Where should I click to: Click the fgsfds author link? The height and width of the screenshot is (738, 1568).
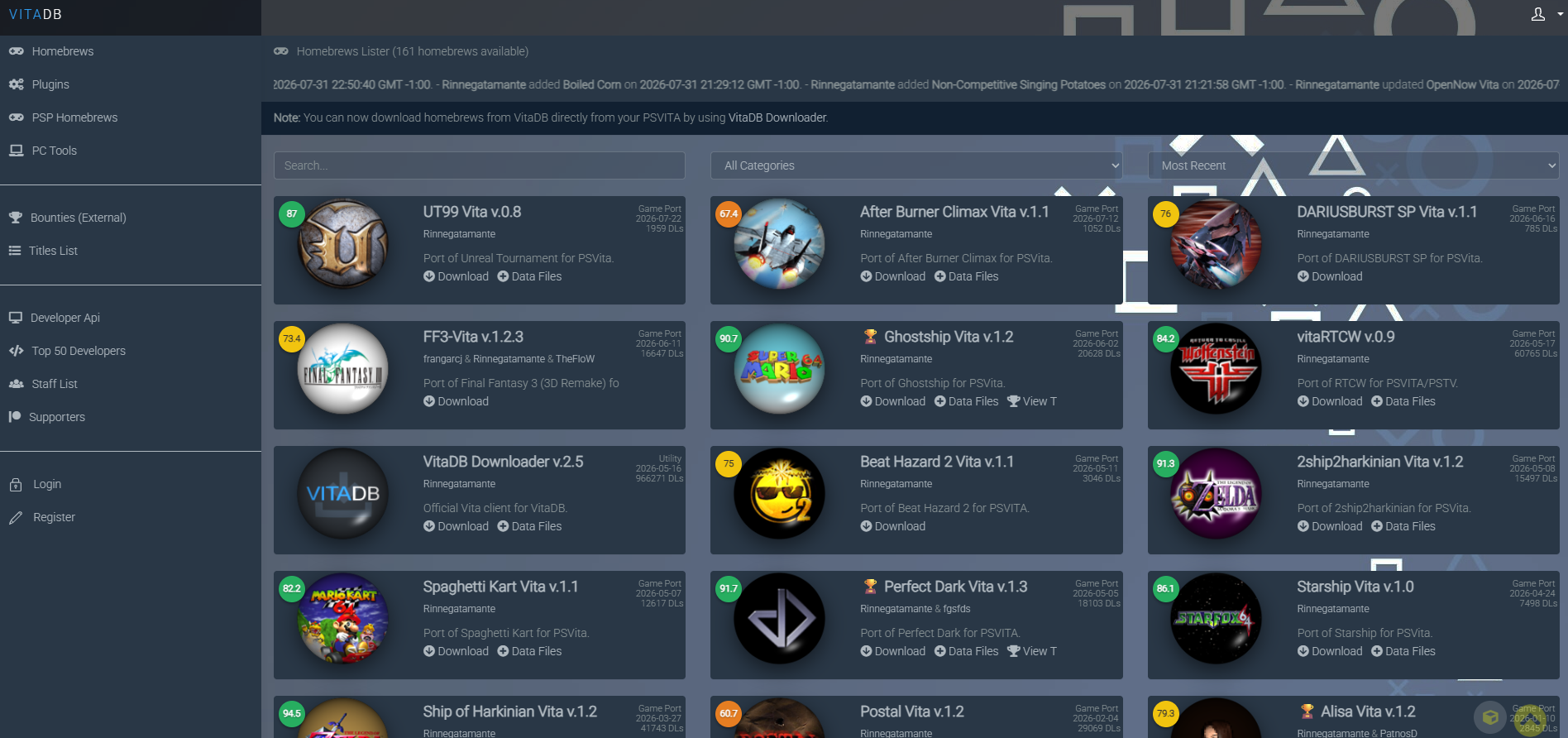click(x=957, y=609)
